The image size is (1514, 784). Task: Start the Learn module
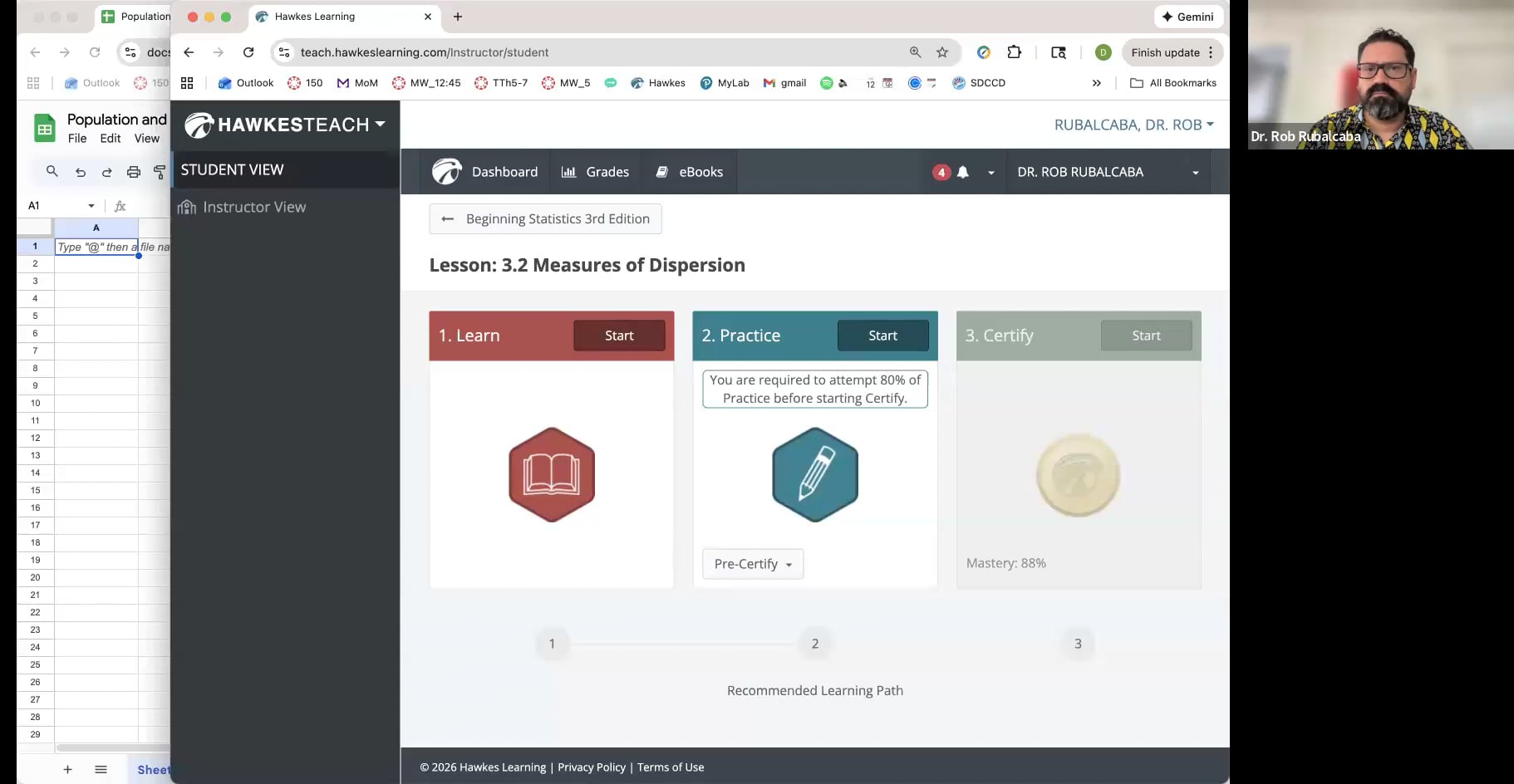point(619,336)
